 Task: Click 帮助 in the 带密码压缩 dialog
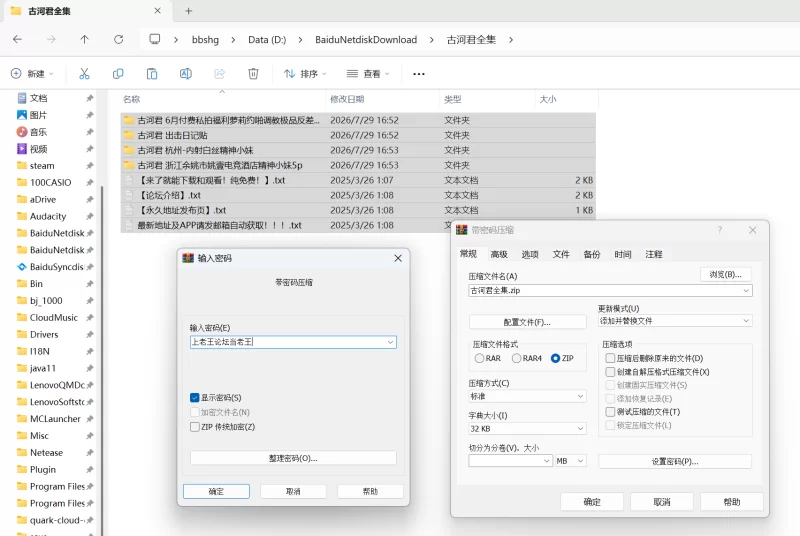[732, 502]
